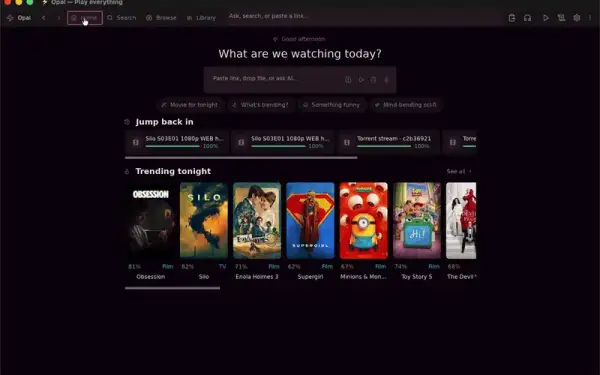Go forward with the right arrow
The height and width of the screenshot is (375, 600).
[x=59, y=18]
